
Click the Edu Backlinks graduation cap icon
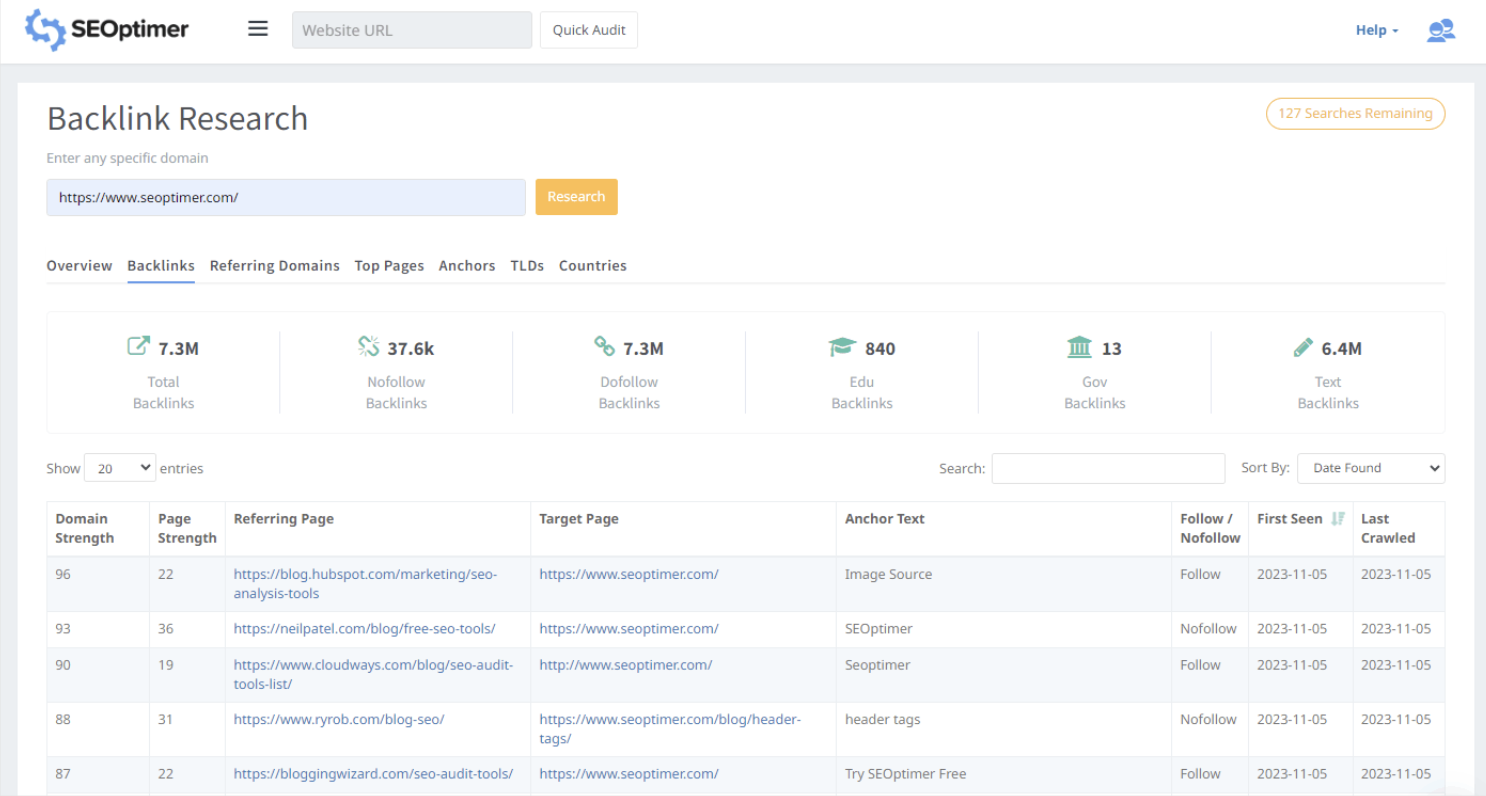coord(842,348)
